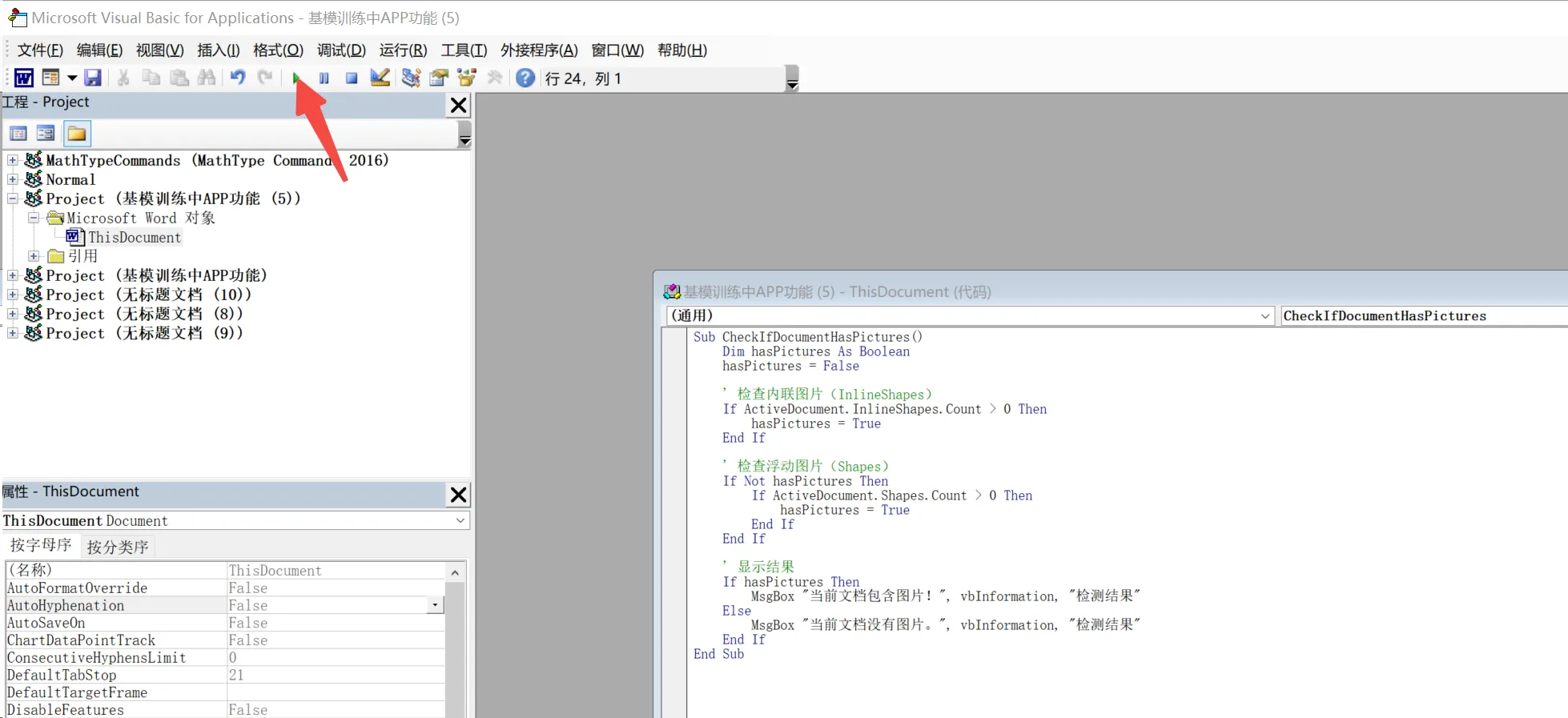
Task: Close the Properties panel
Action: click(458, 495)
